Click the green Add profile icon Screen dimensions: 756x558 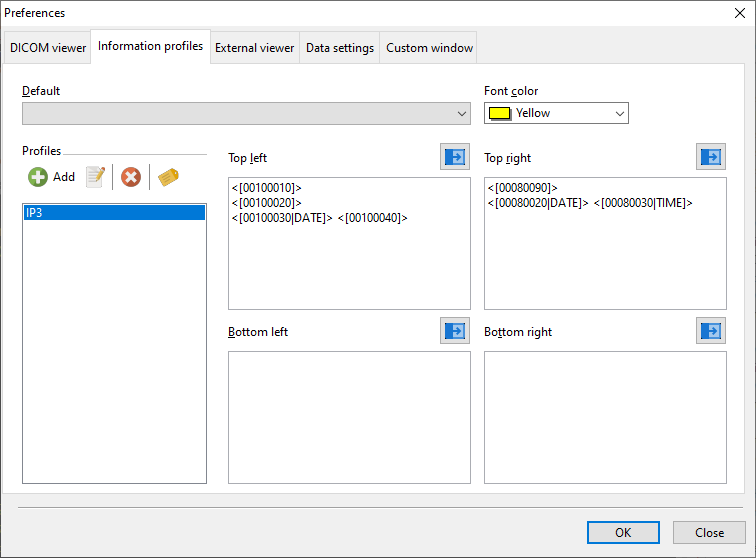tap(38, 177)
